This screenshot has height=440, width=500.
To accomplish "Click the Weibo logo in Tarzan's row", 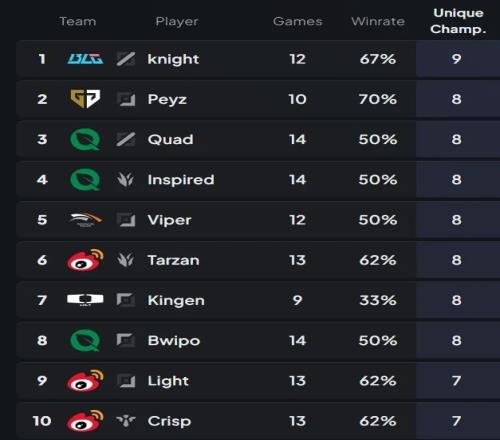I will [x=85, y=260].
